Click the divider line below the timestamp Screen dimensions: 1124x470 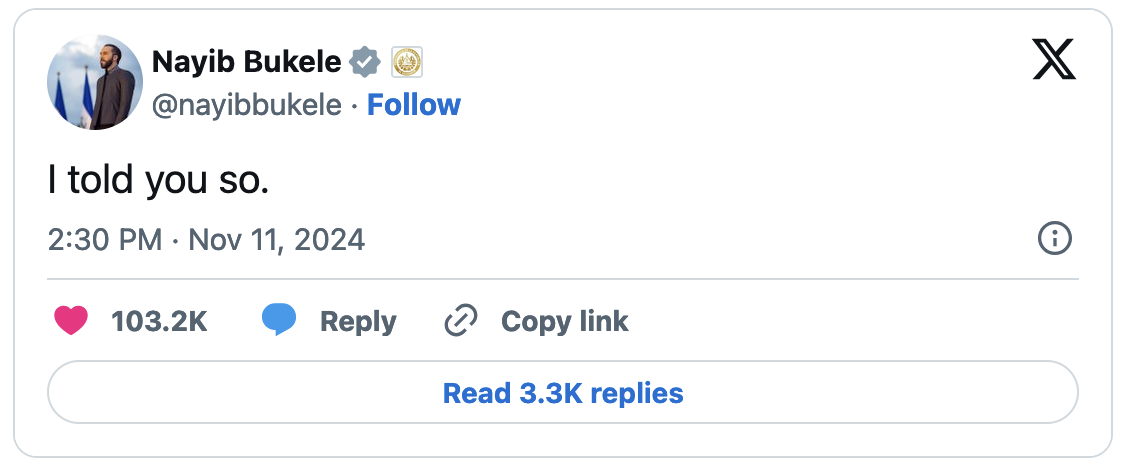pos(562,278)
